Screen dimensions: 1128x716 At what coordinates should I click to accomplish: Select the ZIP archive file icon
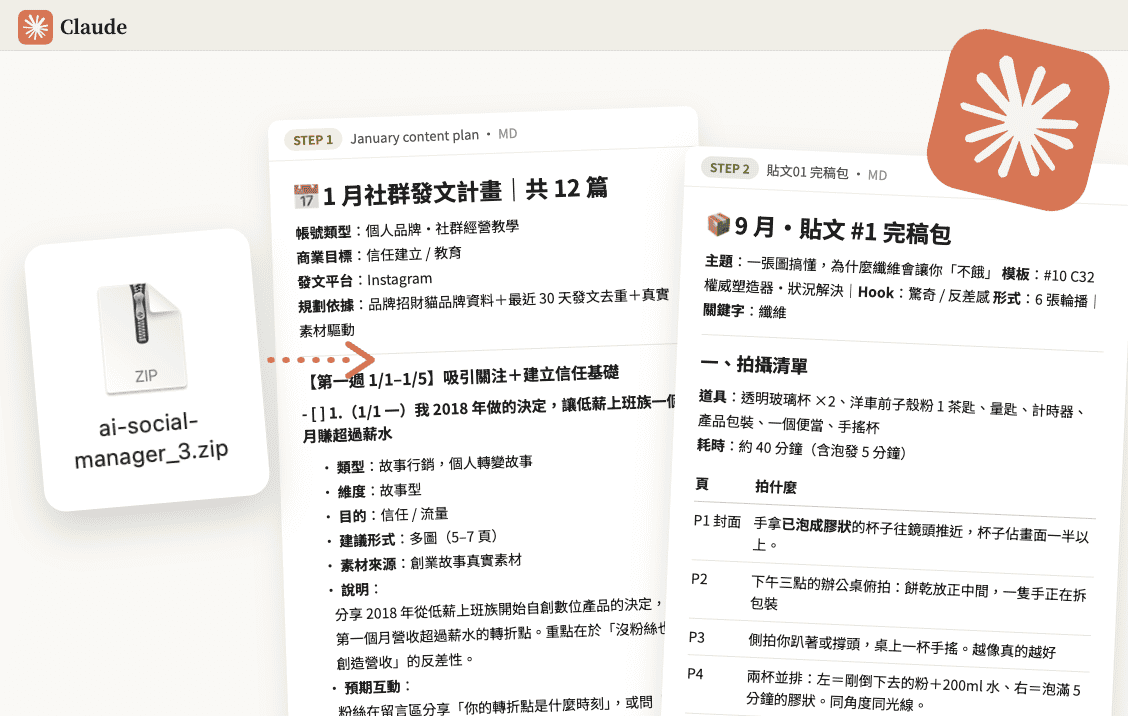click(x=142, y=338)
